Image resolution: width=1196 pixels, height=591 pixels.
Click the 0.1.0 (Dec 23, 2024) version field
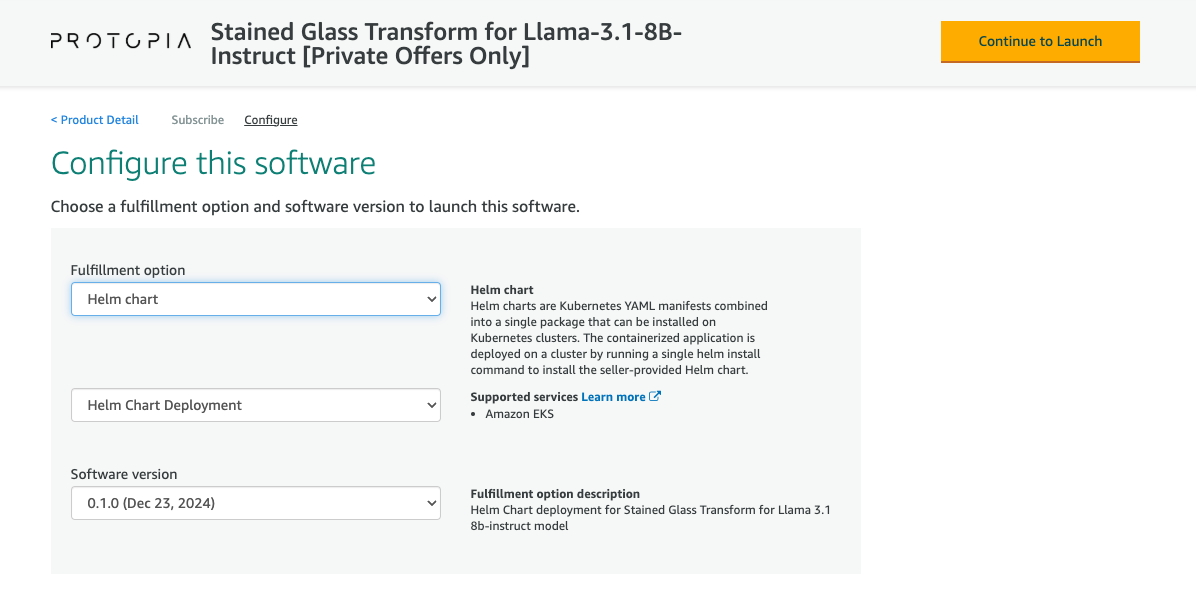tap(200, 503)
